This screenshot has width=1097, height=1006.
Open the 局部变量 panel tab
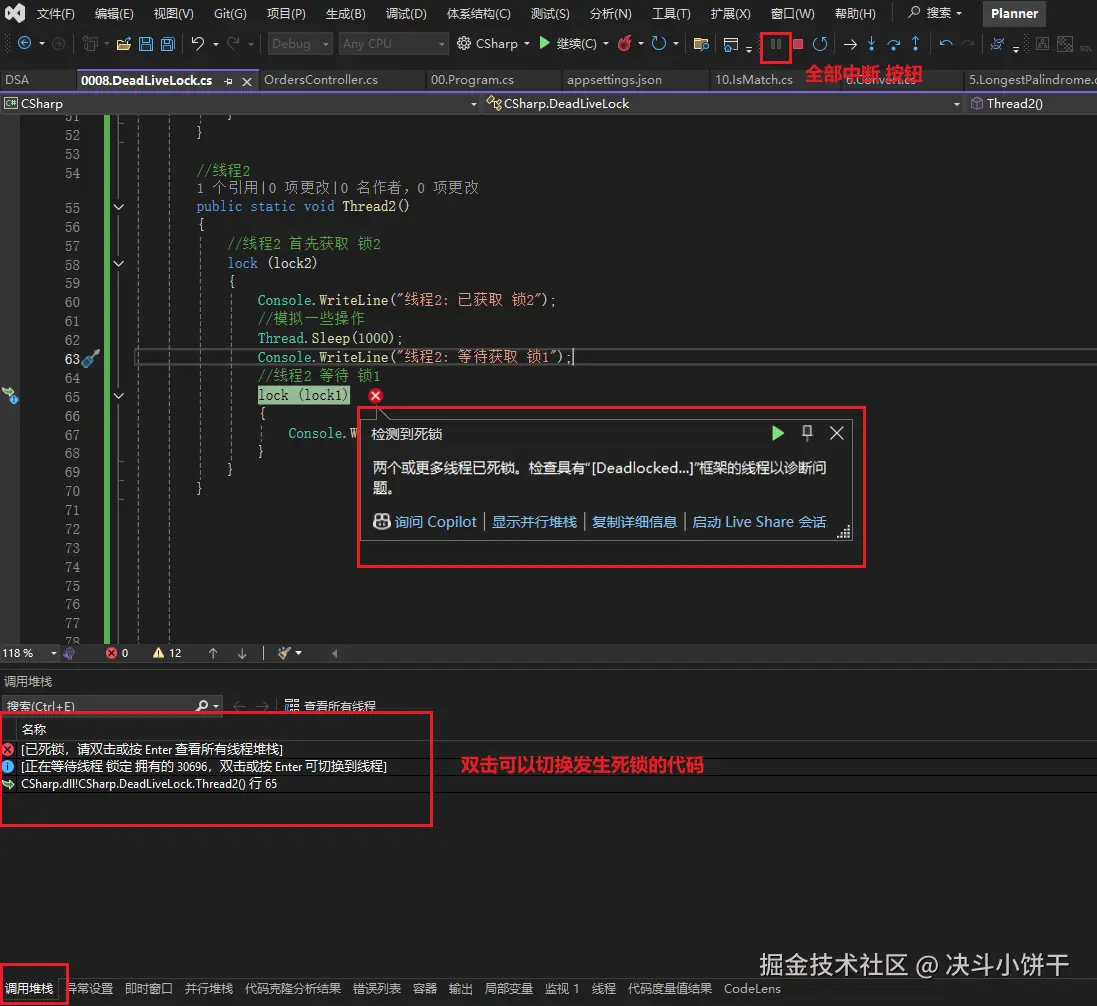pos(509,989)
